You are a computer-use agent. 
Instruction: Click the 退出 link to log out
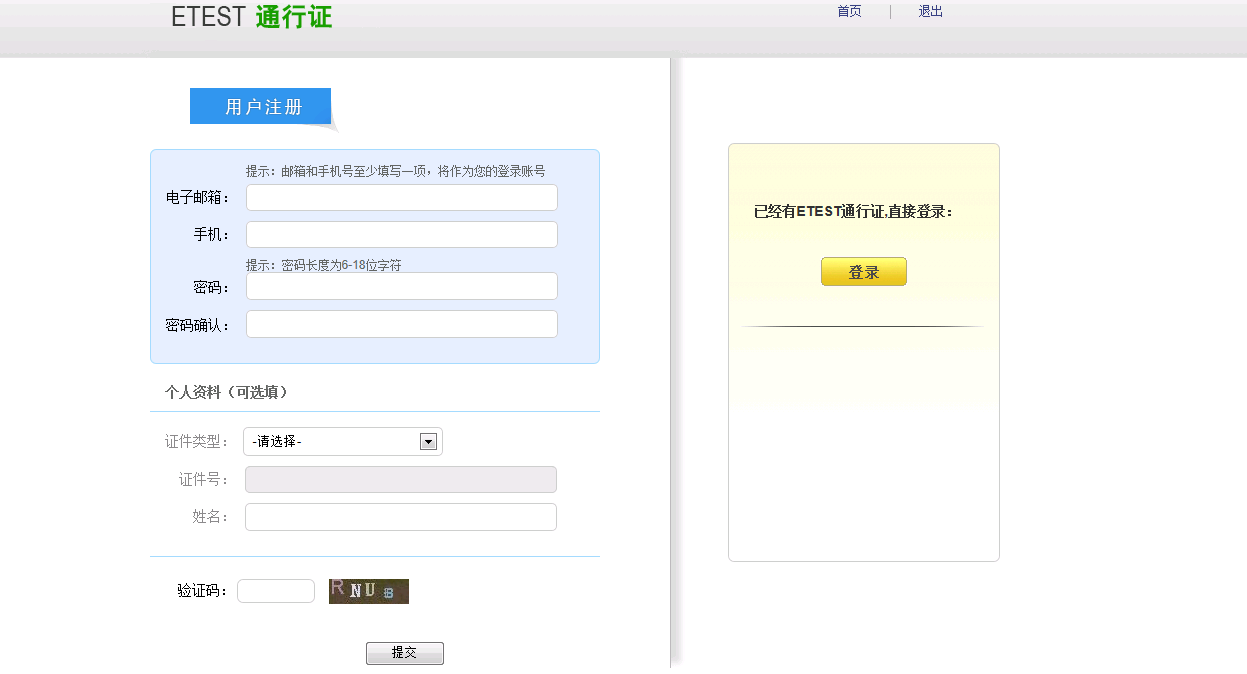coord(930,12)
